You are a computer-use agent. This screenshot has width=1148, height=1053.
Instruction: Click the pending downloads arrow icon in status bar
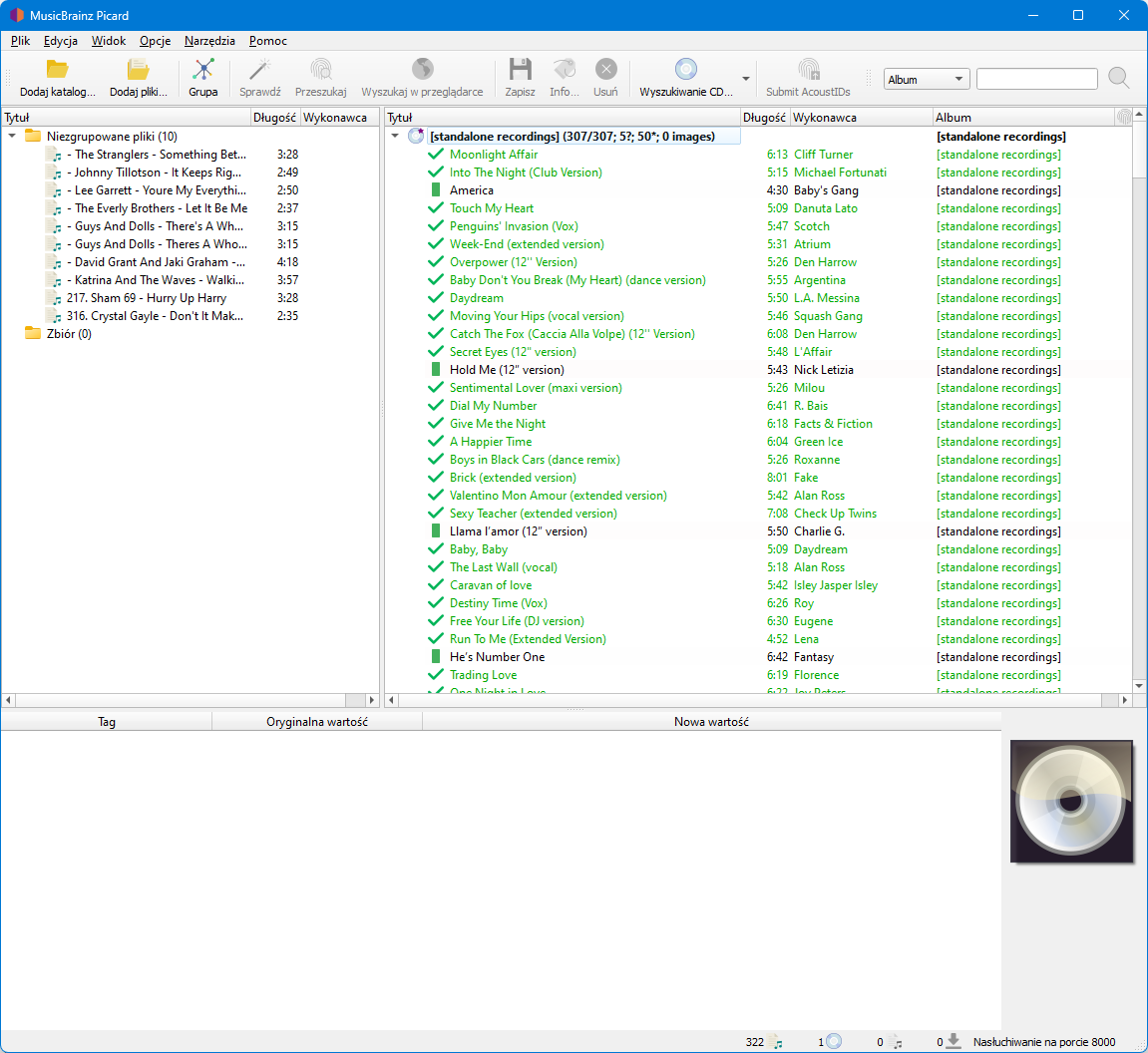pos(954,1041)
